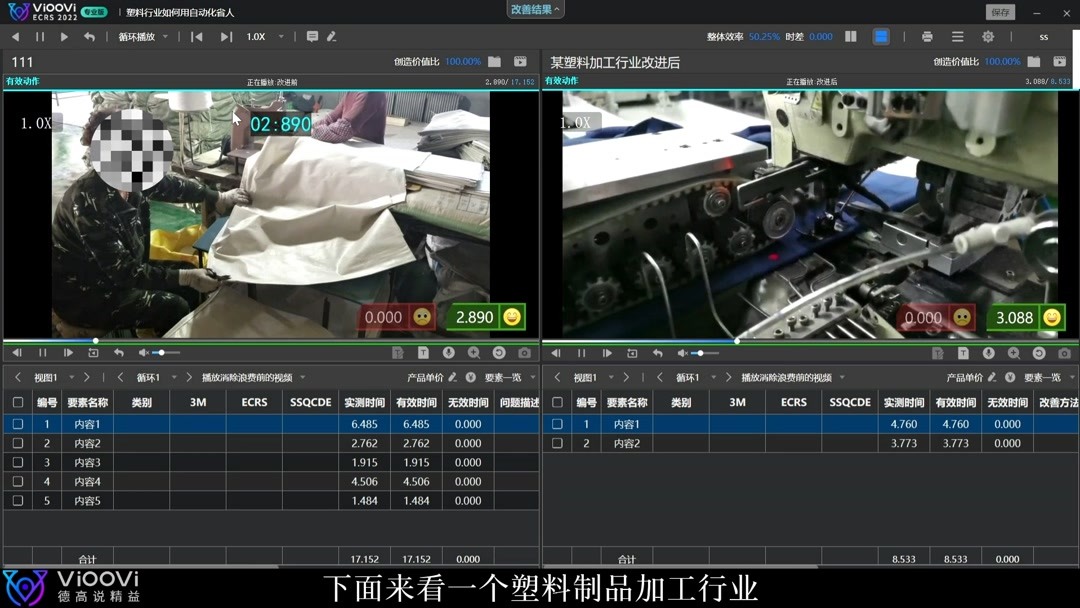Click the microphone recording icon under left video

[x=448, y=353]
